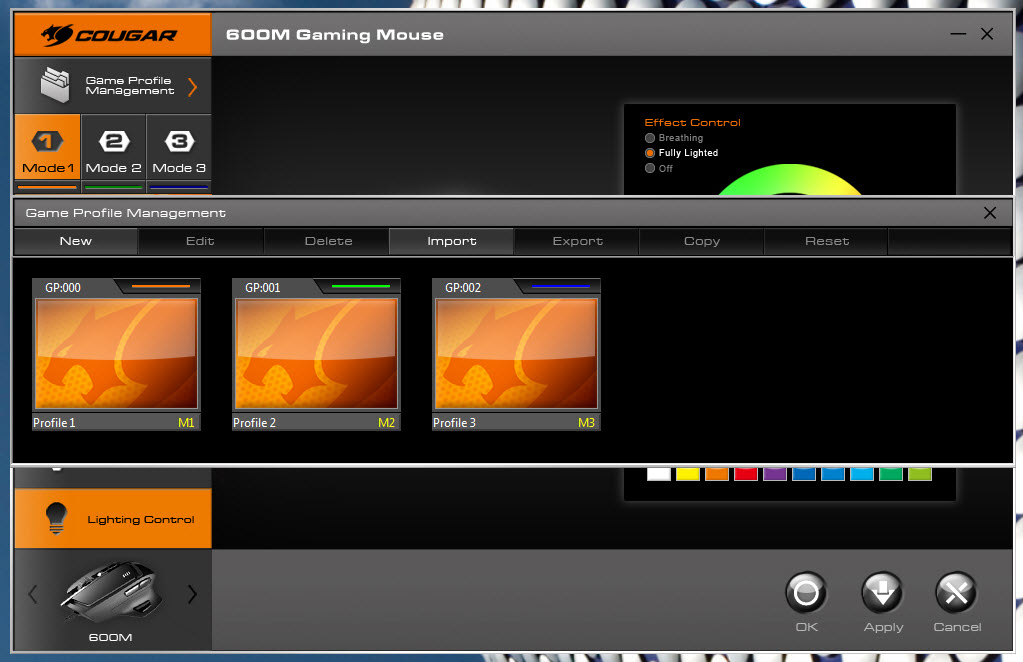The width and height of the screenshot is (1023, 662).
Task: Minimize the Cougar window
Action: click(x=958, y=34)
